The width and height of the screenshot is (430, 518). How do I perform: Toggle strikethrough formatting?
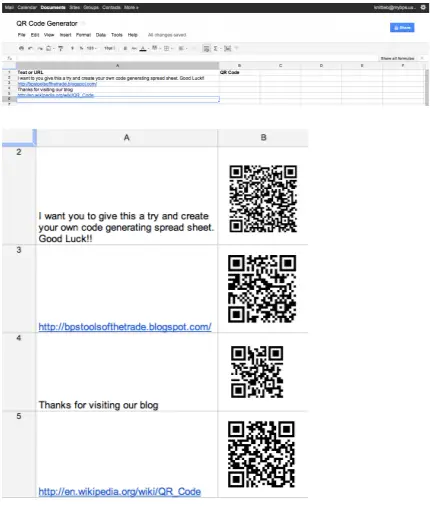pos(134,48)
